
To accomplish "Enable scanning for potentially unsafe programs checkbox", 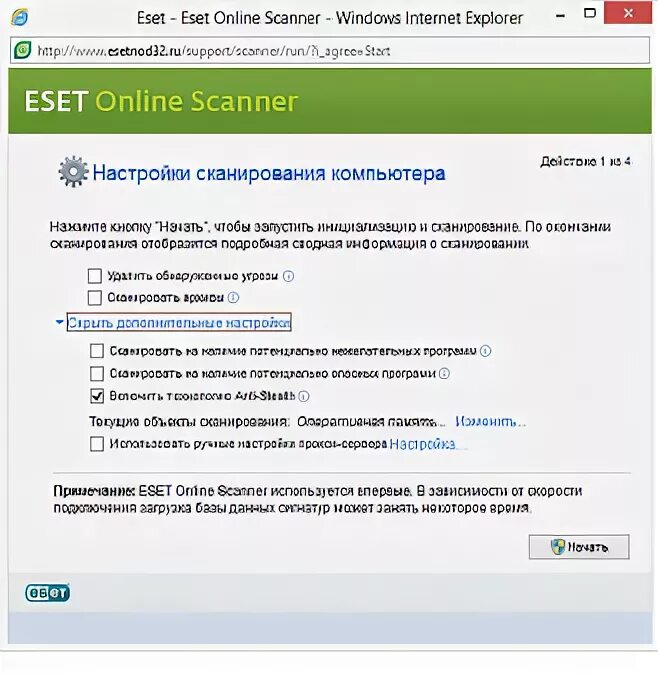I will (97, 373).
